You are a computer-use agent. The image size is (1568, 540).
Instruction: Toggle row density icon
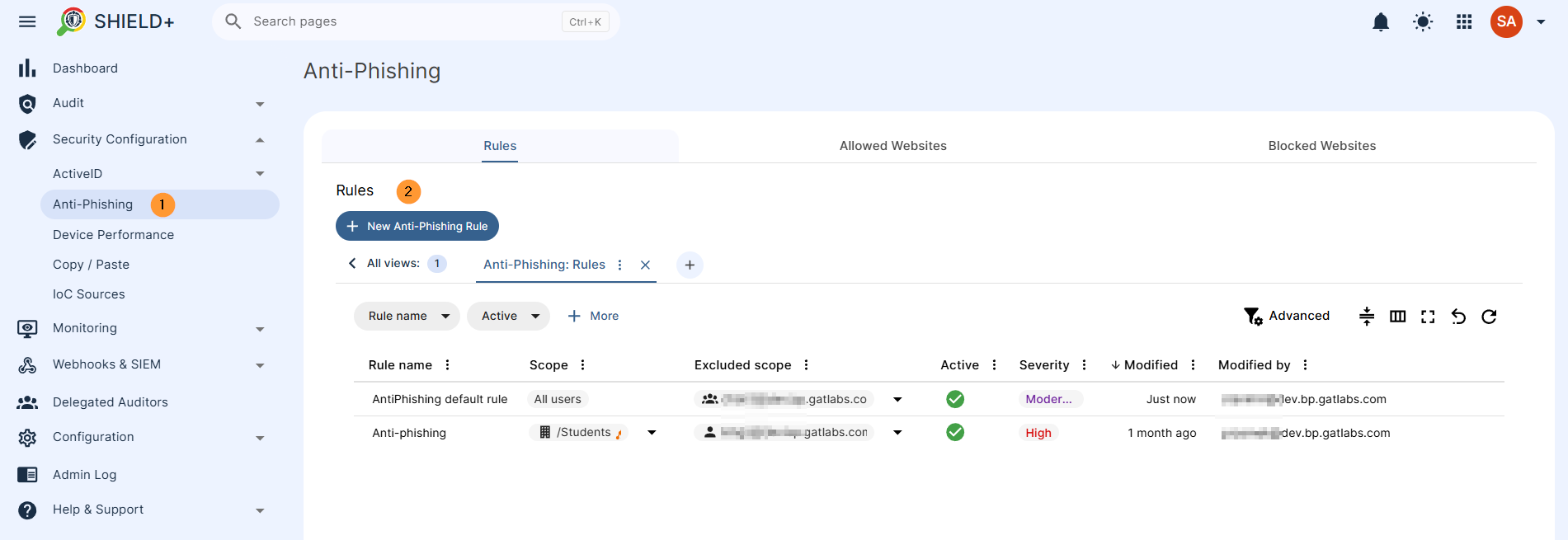coord(1367,317)
